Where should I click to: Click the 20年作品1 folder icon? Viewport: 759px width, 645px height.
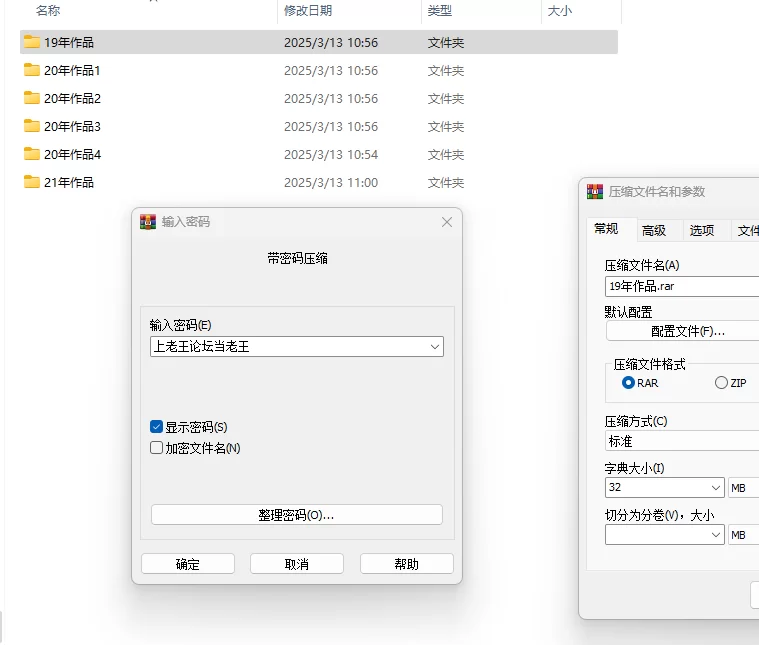click(x=32, y=70)
